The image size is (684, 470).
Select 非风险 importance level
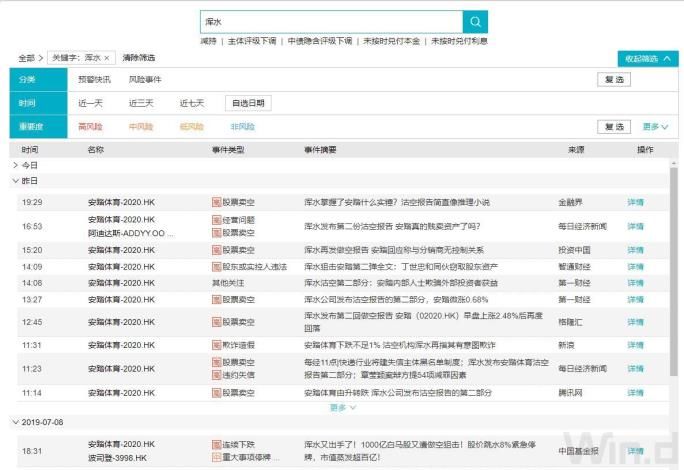coord(243,127)
